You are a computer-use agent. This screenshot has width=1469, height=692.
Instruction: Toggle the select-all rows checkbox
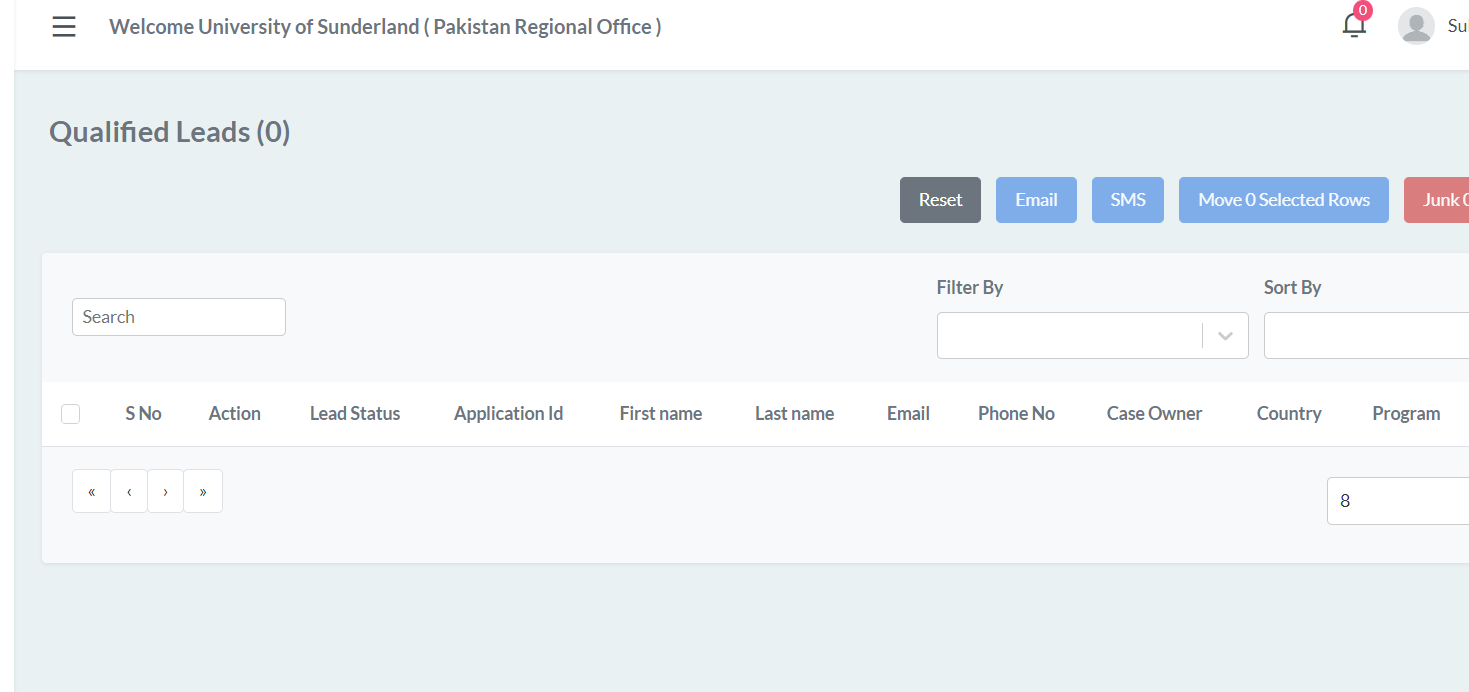70,414
